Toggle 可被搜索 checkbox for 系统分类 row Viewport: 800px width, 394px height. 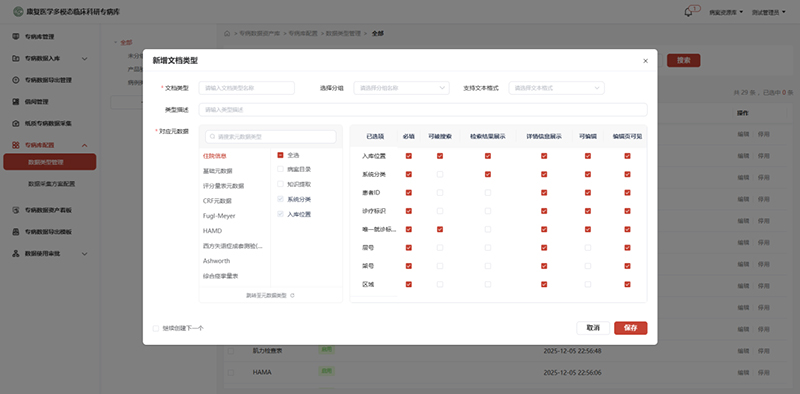[x=440, y=175]
